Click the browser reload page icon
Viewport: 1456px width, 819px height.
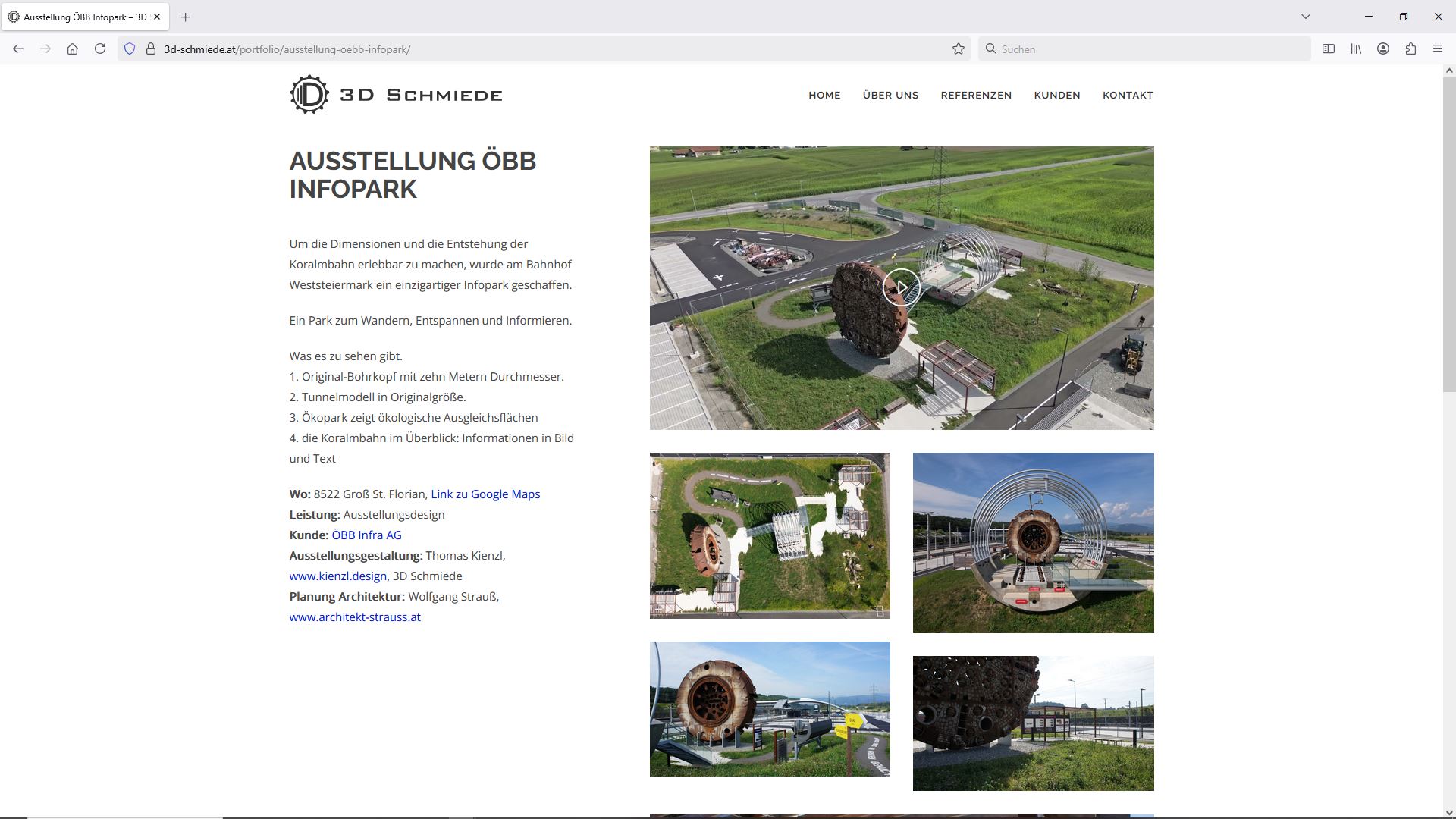click(100, 49)
